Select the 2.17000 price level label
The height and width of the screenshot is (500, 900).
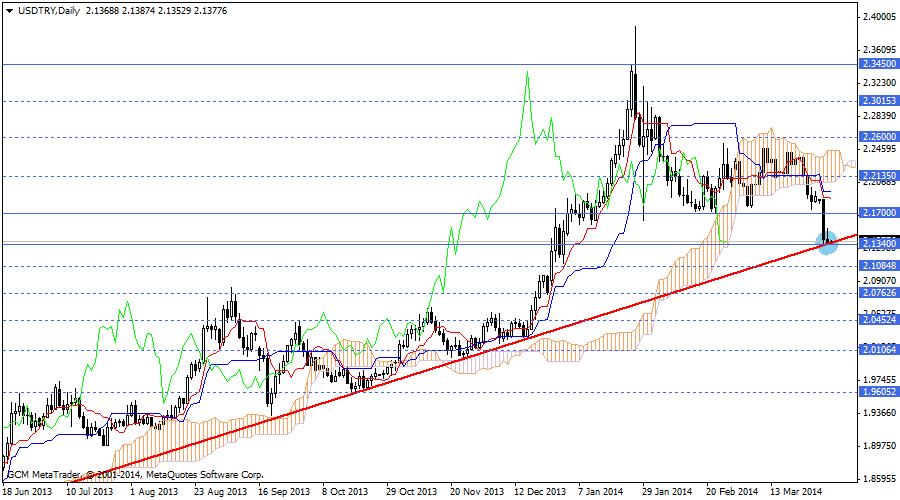(x=879, y=213)
